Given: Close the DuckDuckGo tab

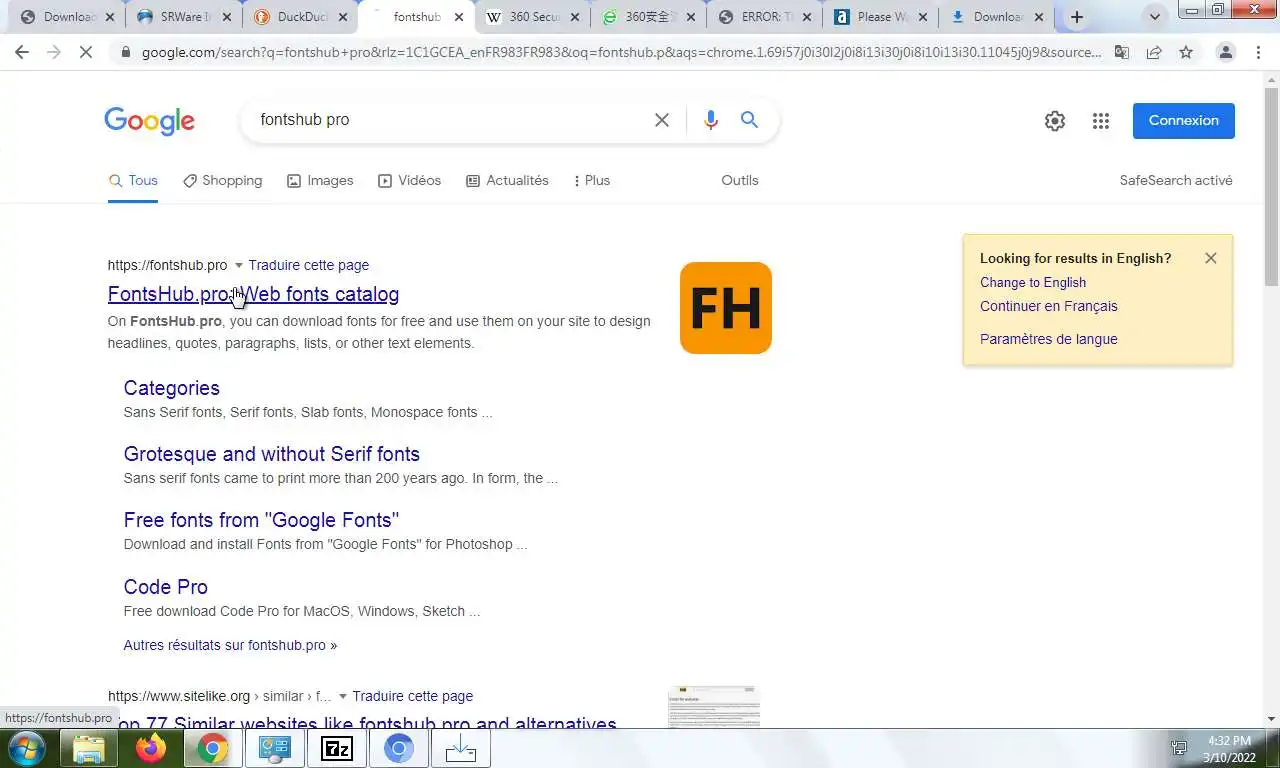Looking at the screenshot, I should point(343,17).
